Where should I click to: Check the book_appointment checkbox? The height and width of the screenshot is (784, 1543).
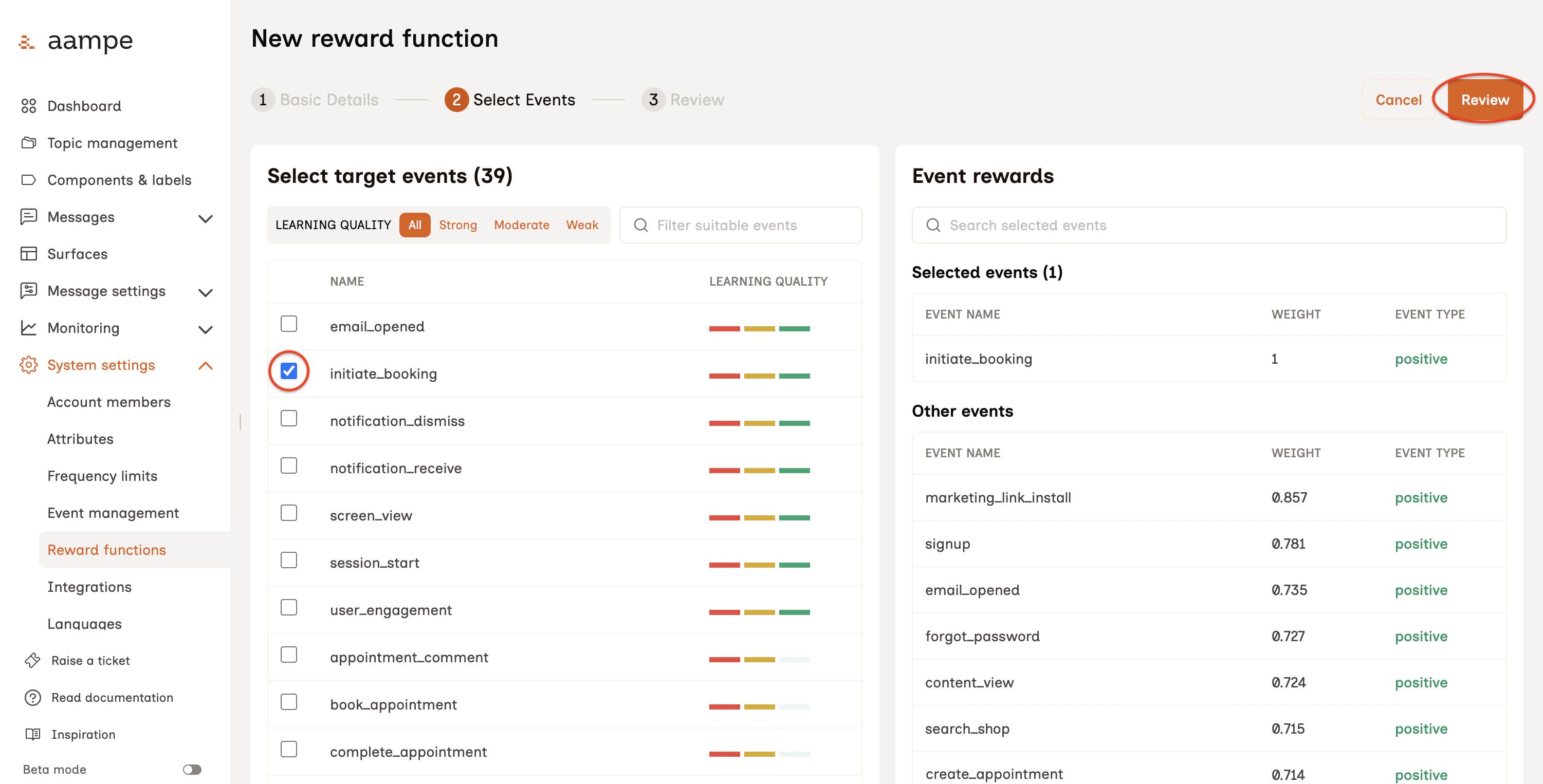click(x=289, y=702)
